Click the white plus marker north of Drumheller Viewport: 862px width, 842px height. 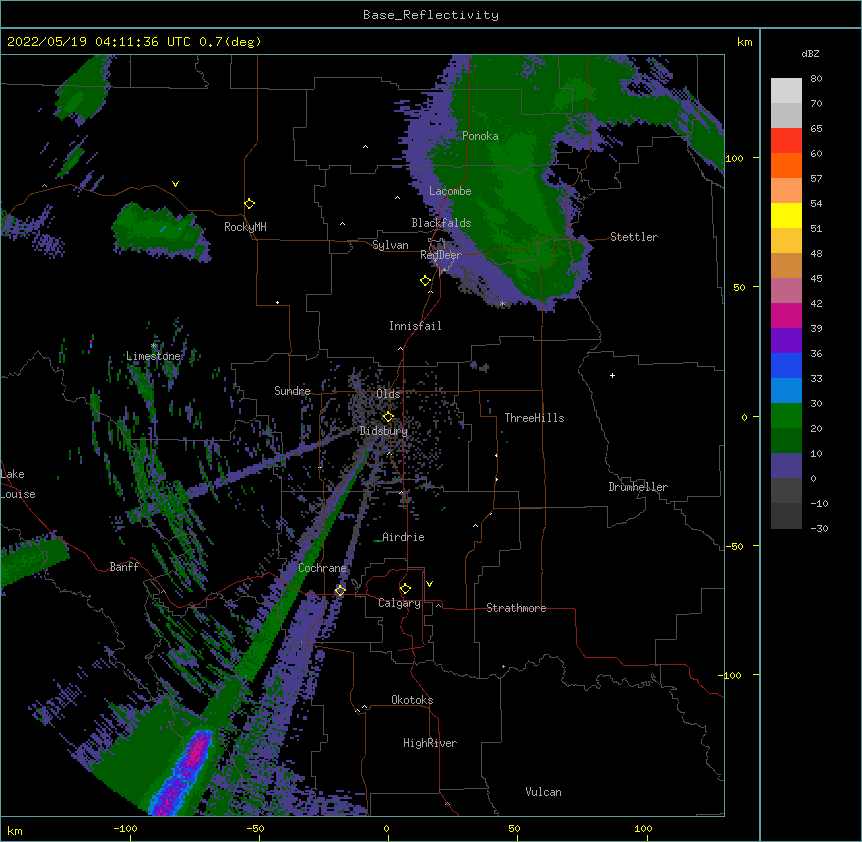[x=612, y=375]
